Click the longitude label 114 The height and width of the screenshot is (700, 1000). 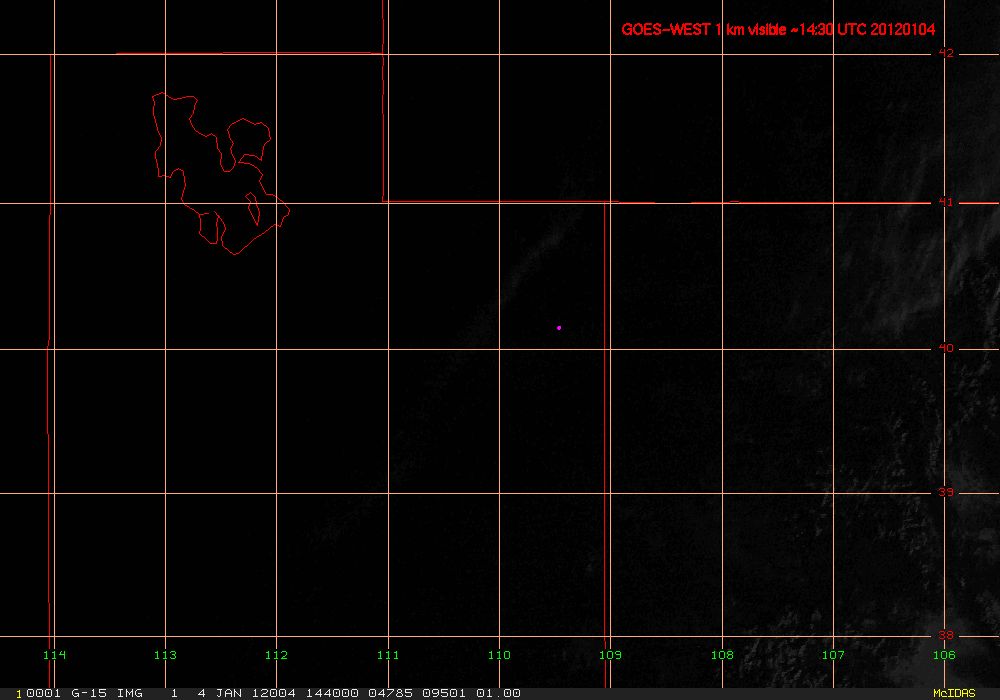coord(54,655)
